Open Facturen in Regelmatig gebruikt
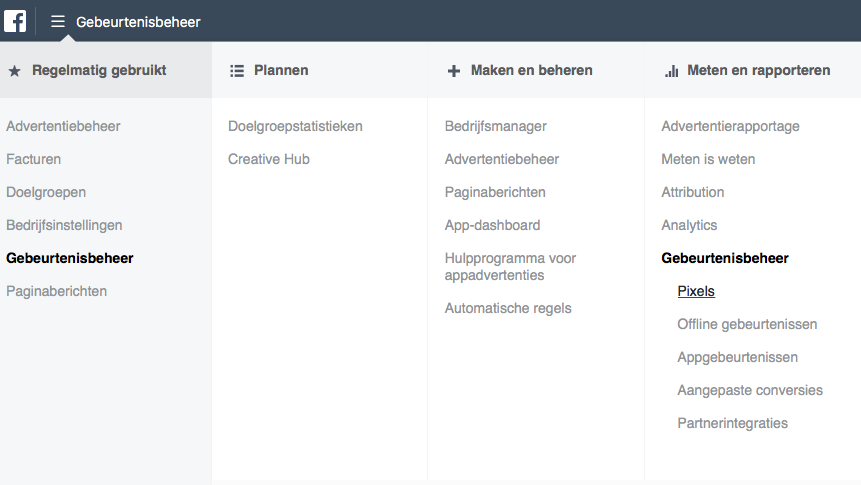The image size is (861, 485). (x=33, y=159)
